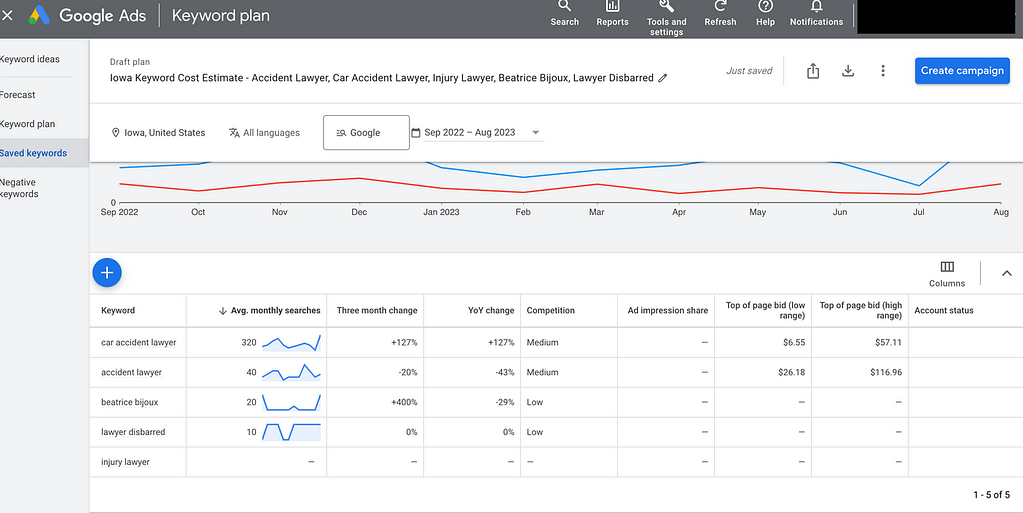Select Keyword plan in sidebar

pos(27,124)
